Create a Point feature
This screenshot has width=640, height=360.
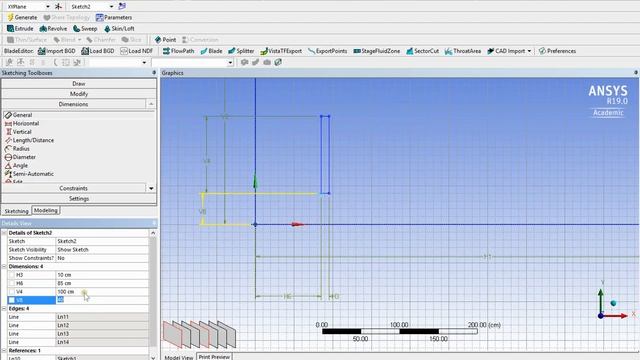coord(165,40)
